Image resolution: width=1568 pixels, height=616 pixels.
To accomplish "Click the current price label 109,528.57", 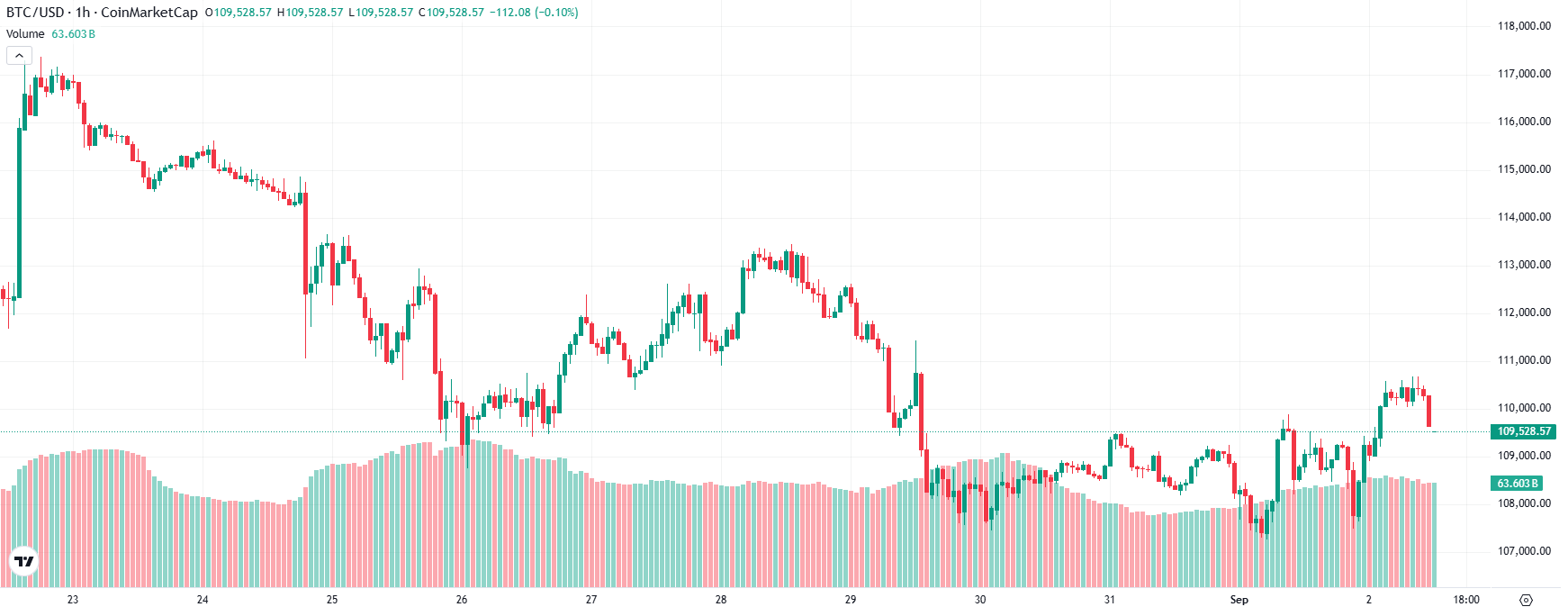I will click(1524, 431).
